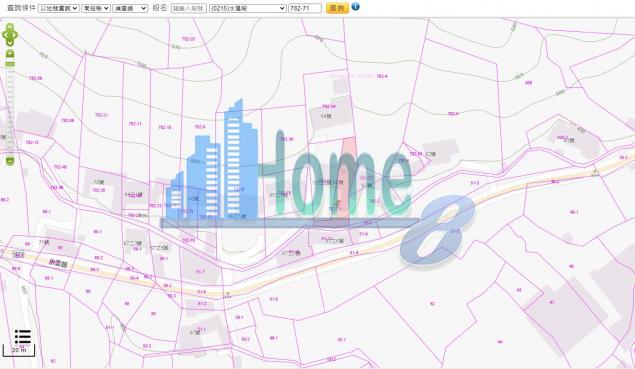Open the blue info icon beside the query button
Viewport: 635px width, 369px height.
click(355, 6)
